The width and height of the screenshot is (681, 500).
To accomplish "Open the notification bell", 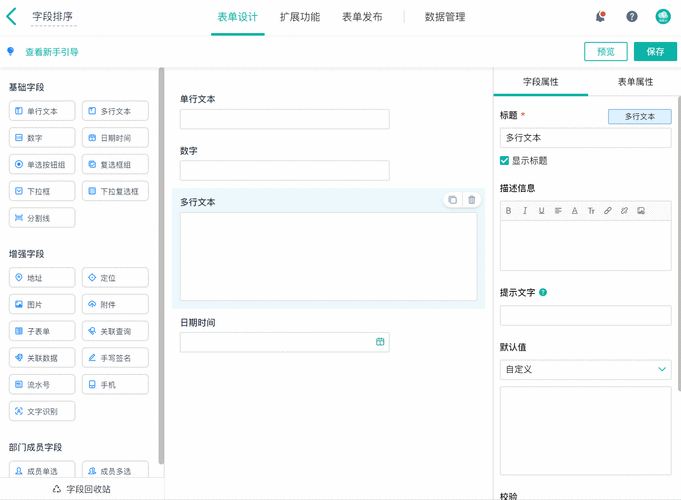I will (x=600, y=17).
